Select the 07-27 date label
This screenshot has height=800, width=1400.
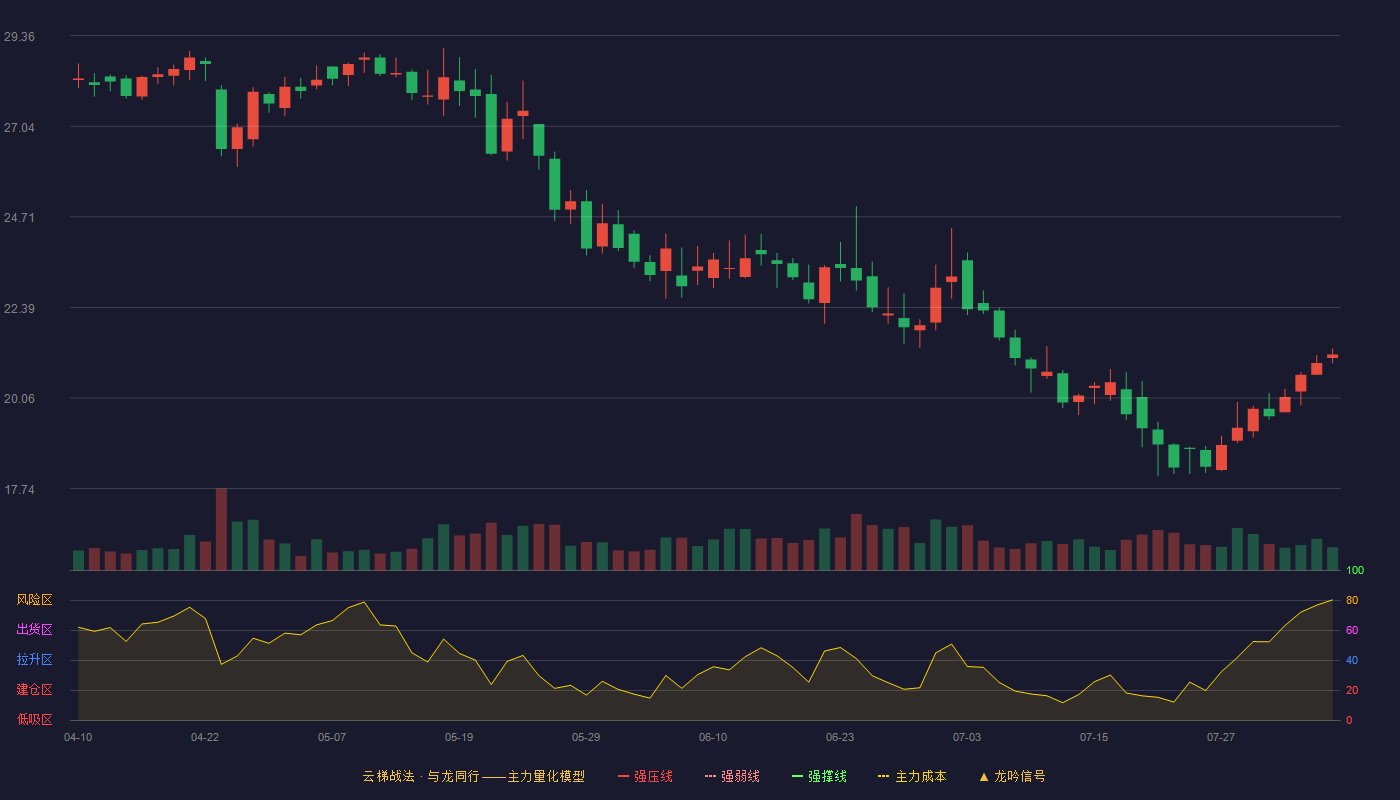tap(1221, 737)
